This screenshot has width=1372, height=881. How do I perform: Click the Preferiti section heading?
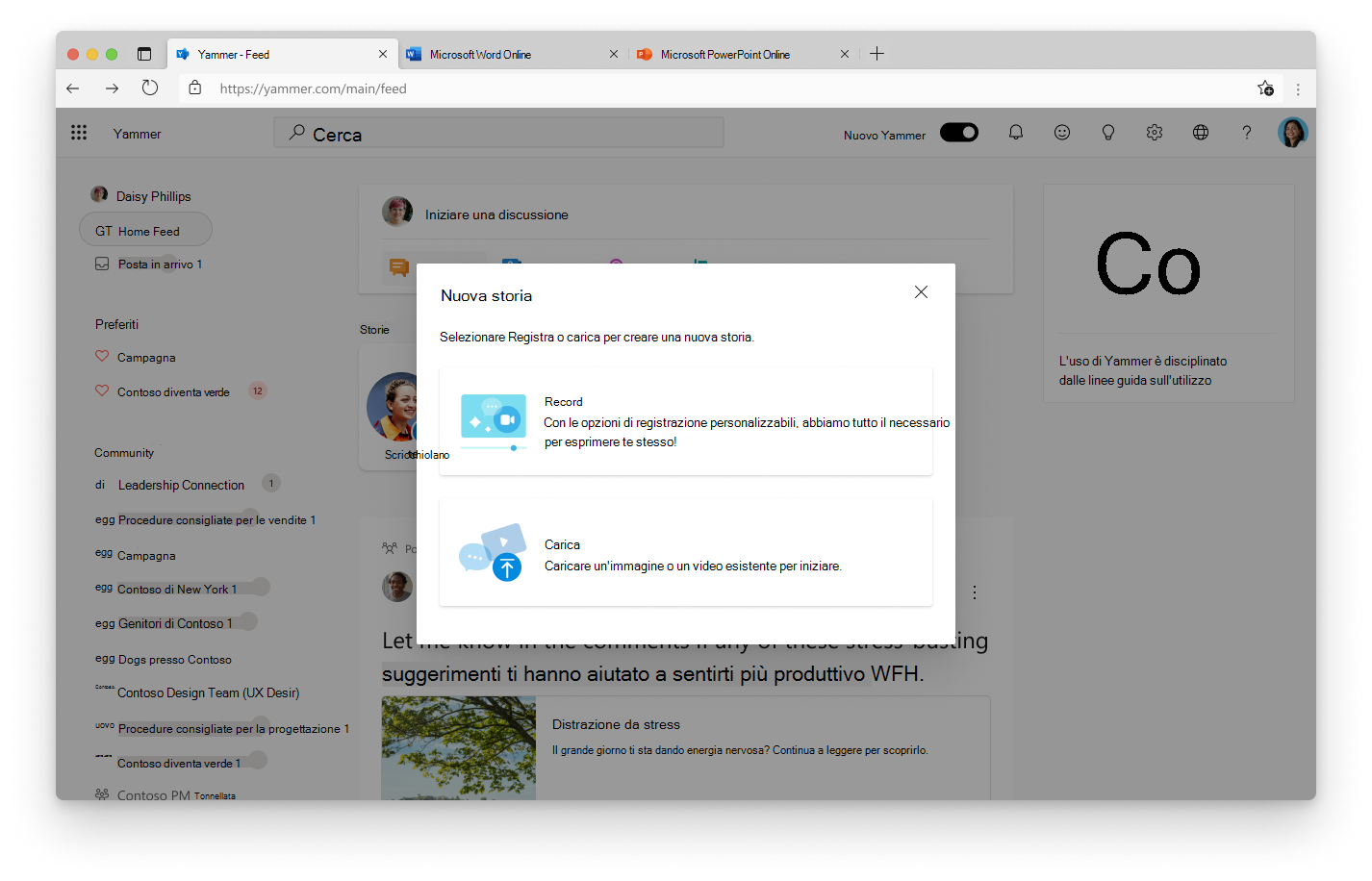(116, 325)
